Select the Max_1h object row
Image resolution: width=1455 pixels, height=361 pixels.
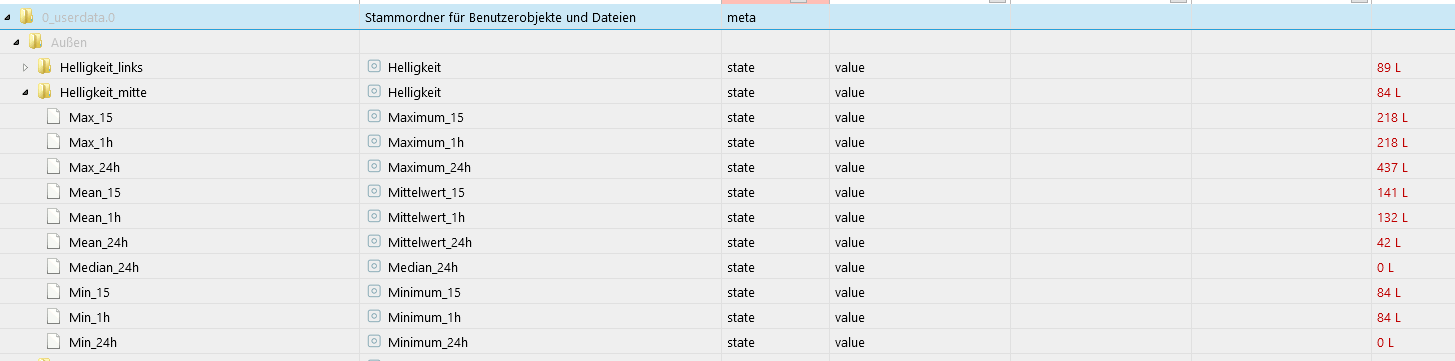coord(727,142)
